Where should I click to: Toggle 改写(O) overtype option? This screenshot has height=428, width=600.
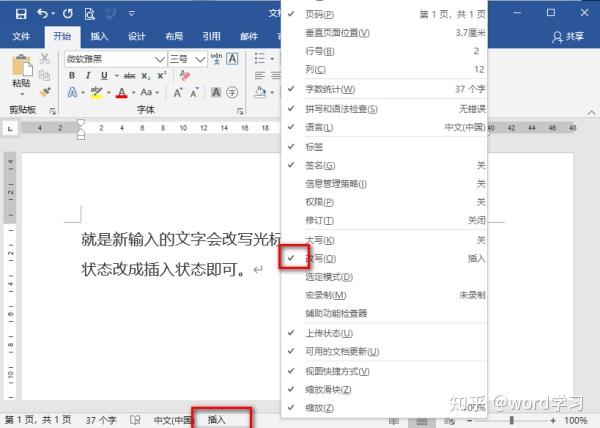pyautogui.click(x=384, y=259)
